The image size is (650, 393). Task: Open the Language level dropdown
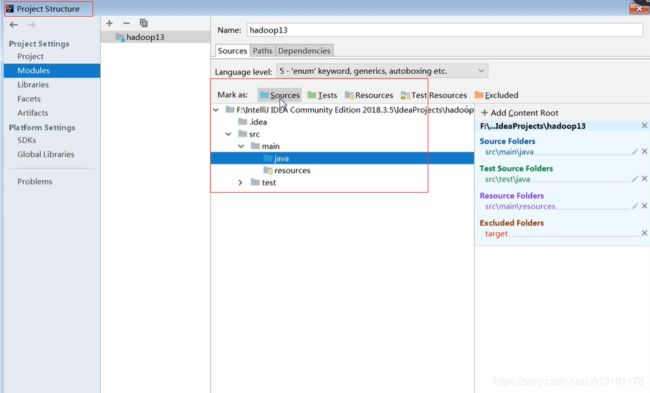coord(382,71)
